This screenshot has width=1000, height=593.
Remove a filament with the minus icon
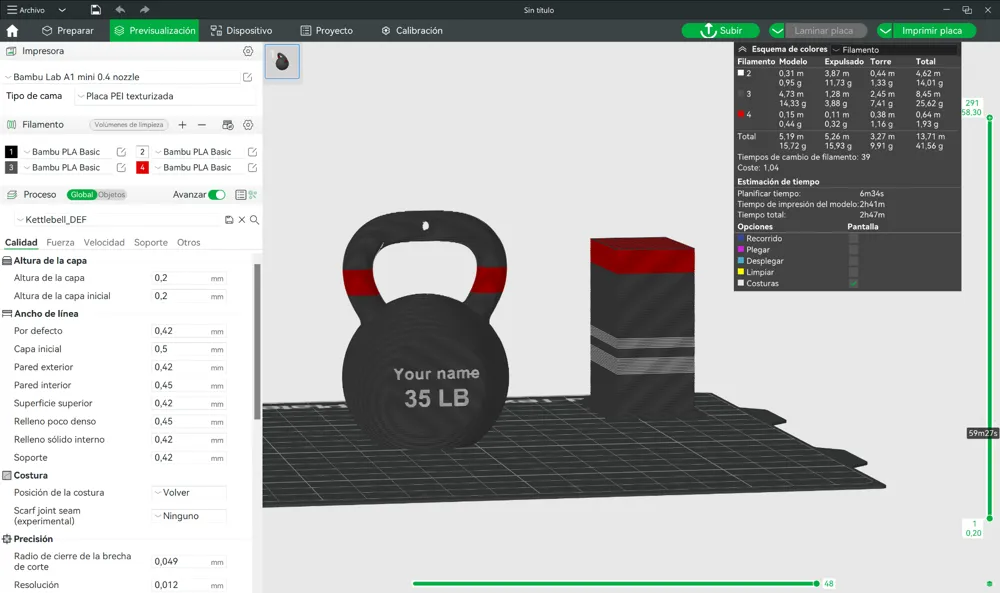click(x=202, y=125)
